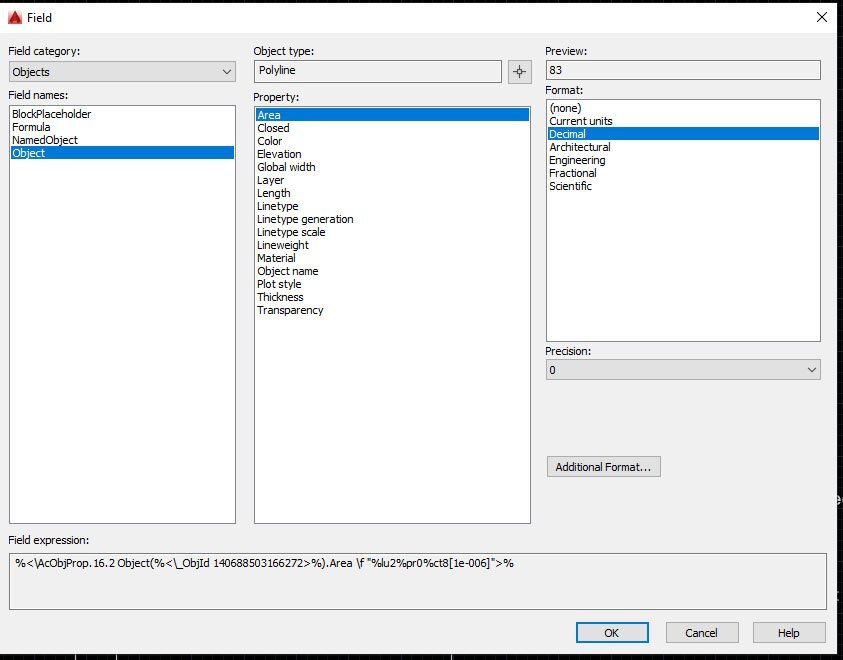
Task: Click the select object crosshair button
Action: click(519, 71)
